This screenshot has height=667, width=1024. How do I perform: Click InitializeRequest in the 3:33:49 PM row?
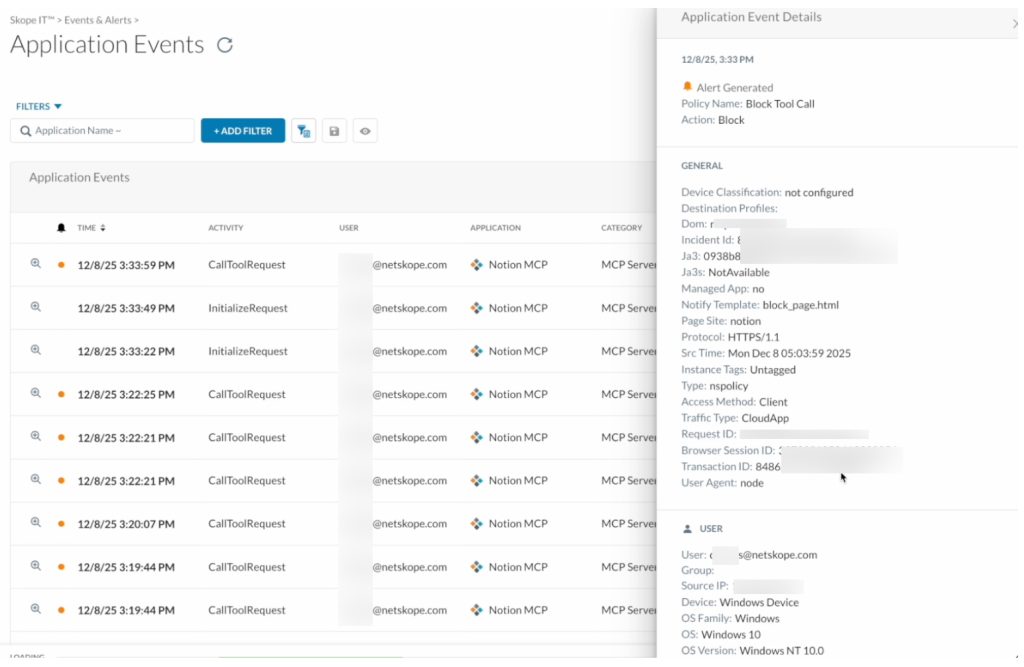[x=248, y=308]
